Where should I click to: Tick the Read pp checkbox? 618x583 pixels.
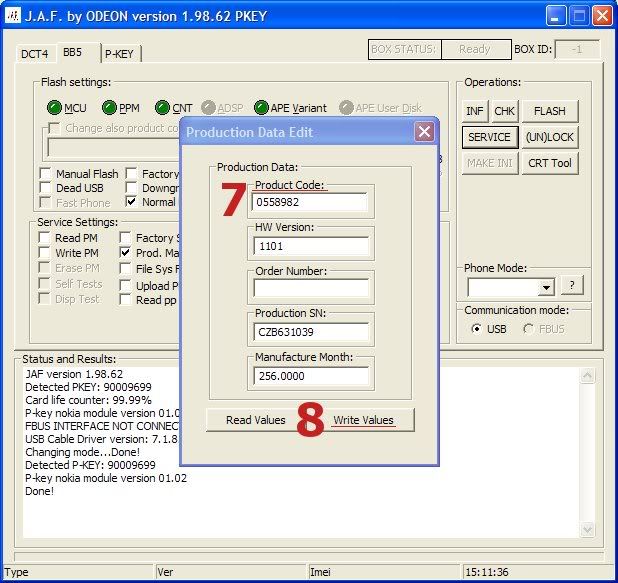[125, 300]
